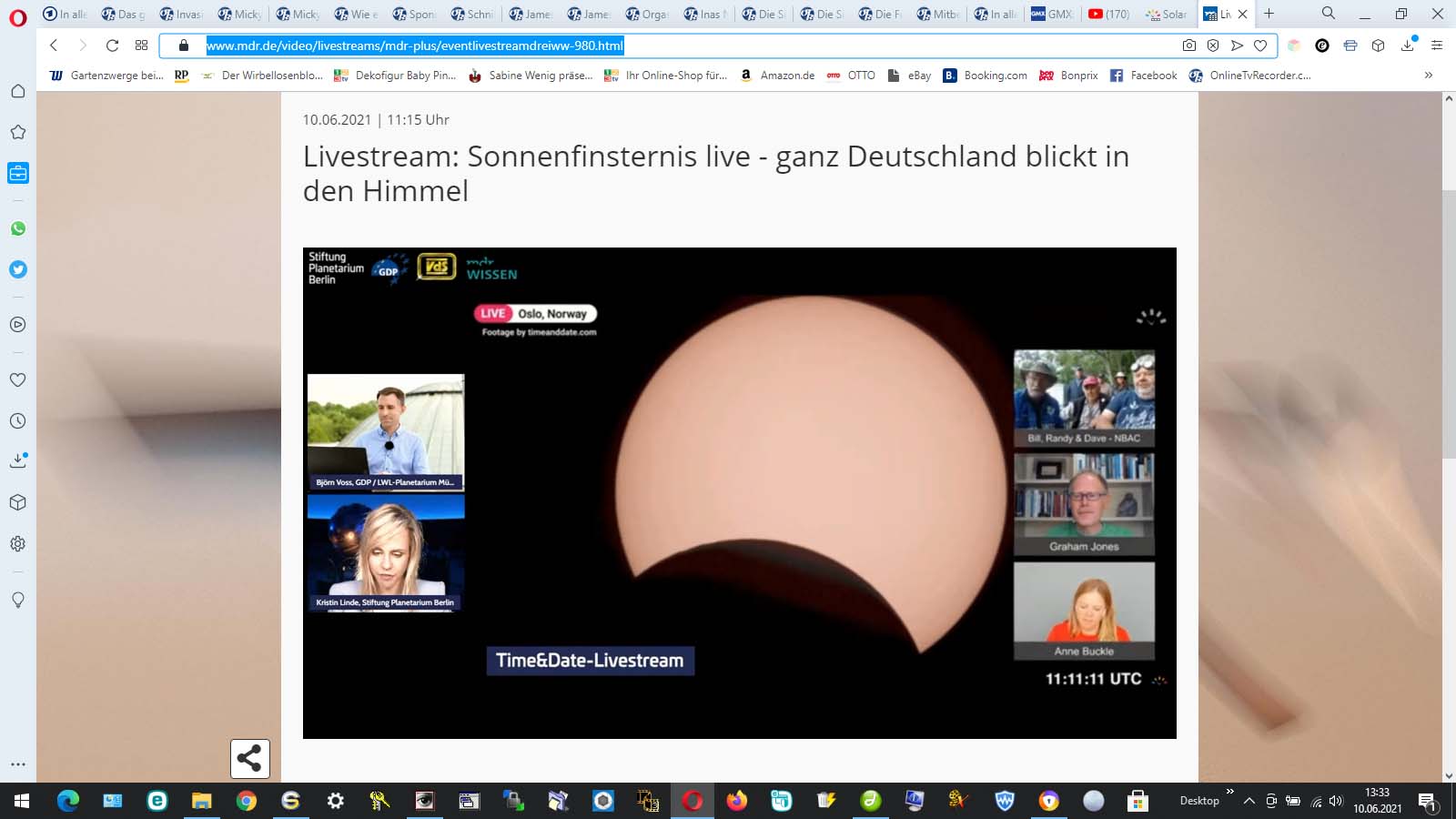1456x819 pixels.
Task: Open 'OnlineTvRecorder.c...' bookmark
Action: coord(1250,76)
